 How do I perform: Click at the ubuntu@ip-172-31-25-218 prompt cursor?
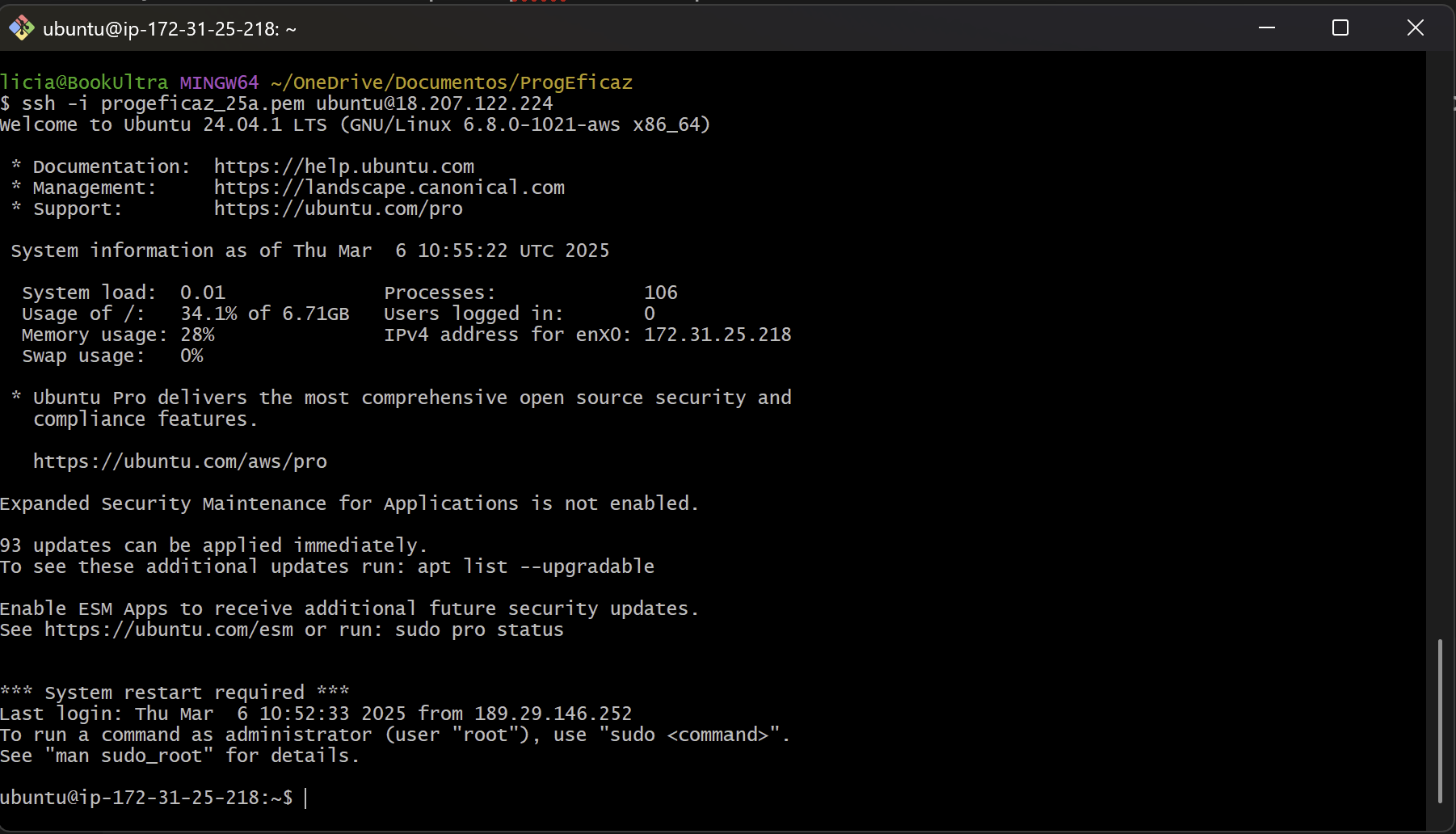[306, 798]
